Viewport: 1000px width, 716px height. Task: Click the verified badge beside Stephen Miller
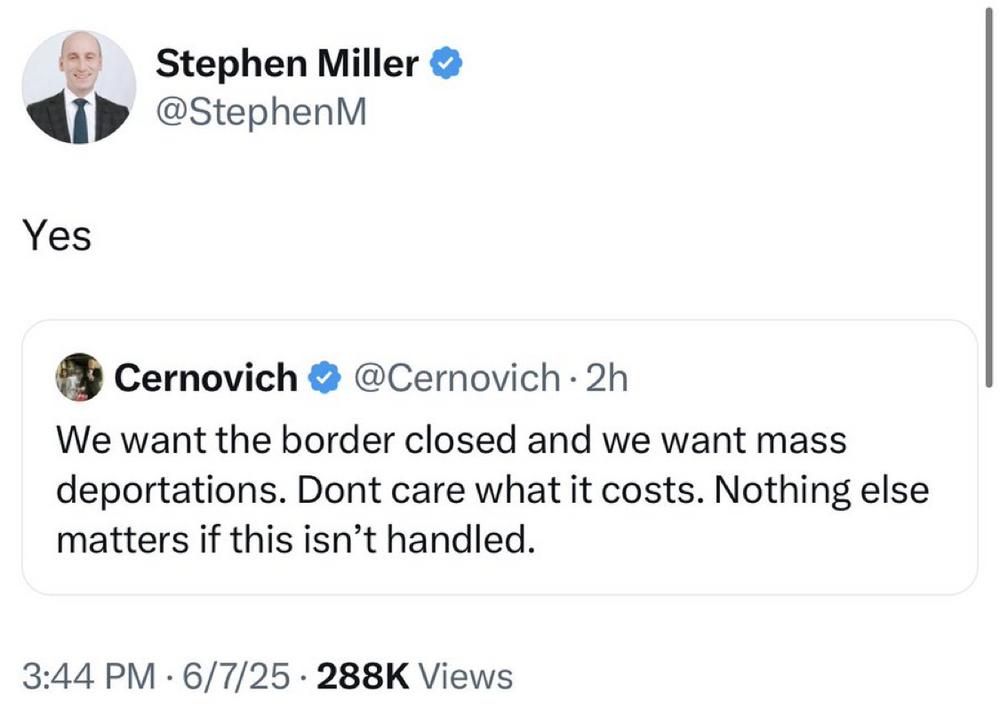click(446, 65)
